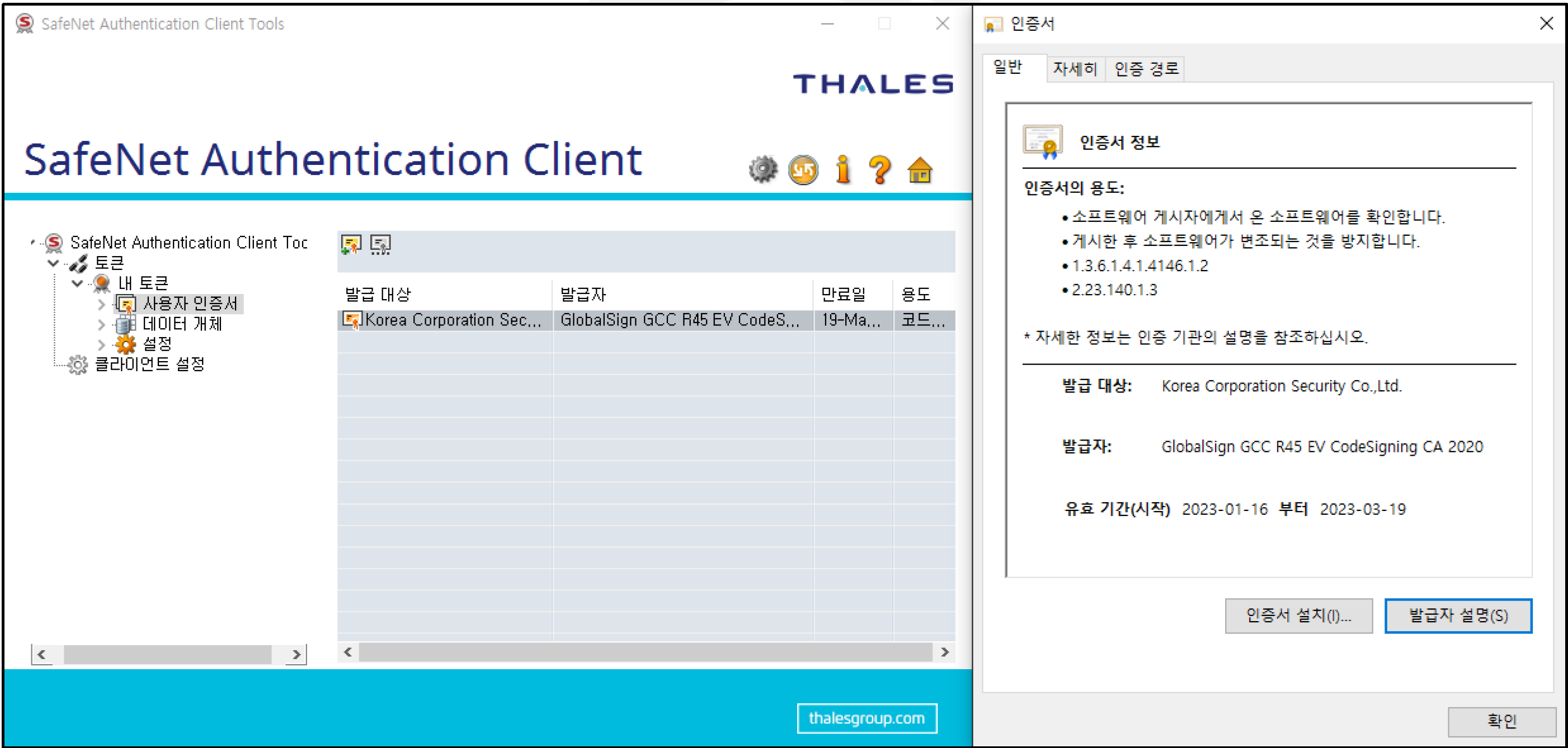Expand the 사용자 인증서 tree node

pyautogui.click(x=101, y=304)
